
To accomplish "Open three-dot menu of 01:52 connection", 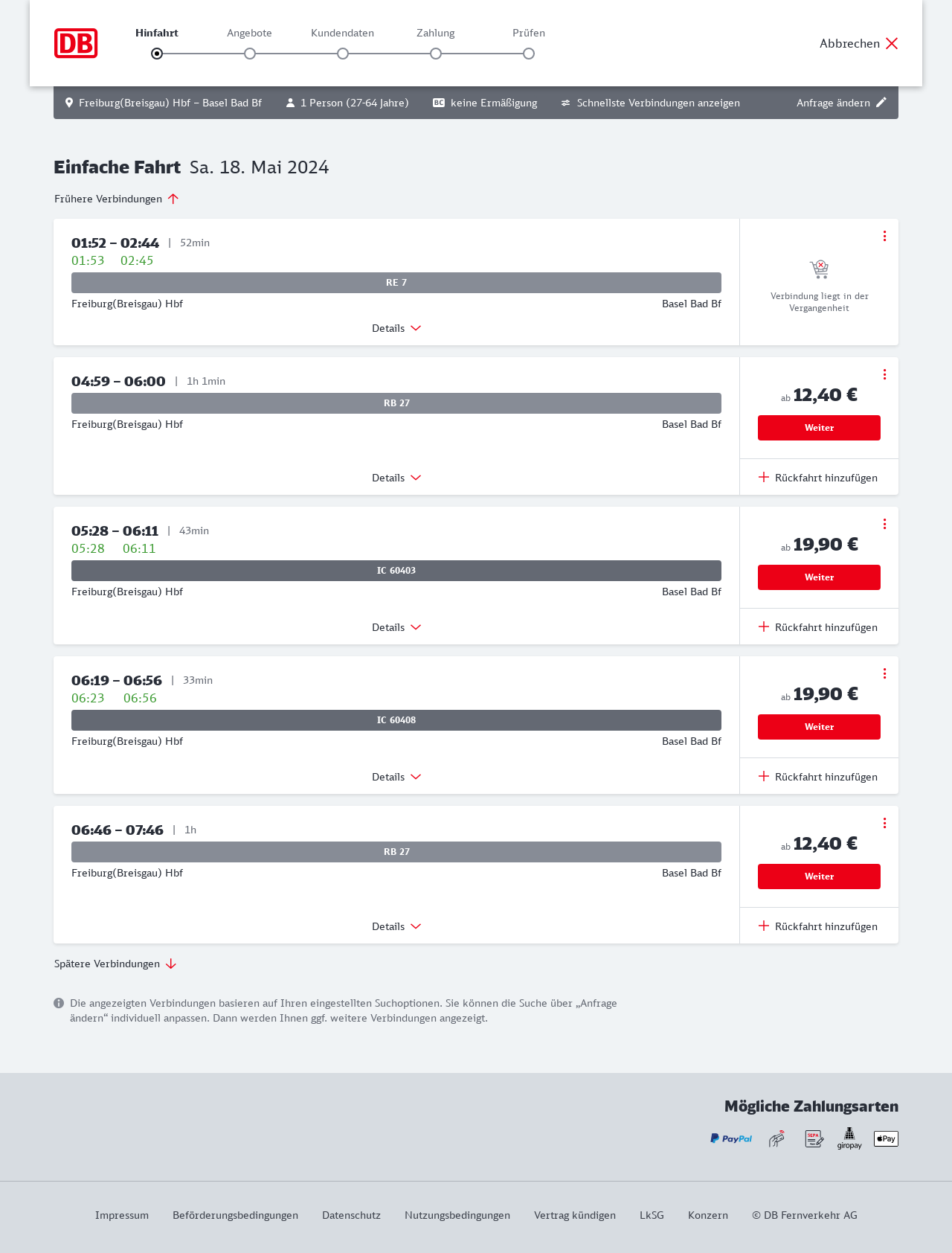I will pyautogui.click(x=884, y=236).
